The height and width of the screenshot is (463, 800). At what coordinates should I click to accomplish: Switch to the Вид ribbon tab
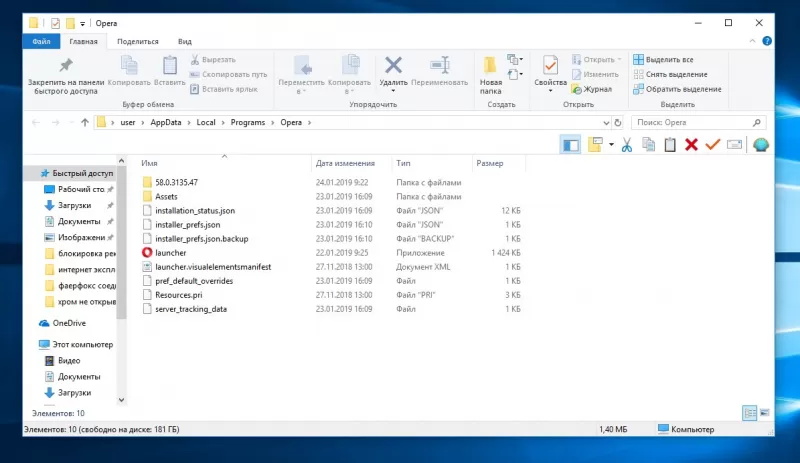point(184,41)
